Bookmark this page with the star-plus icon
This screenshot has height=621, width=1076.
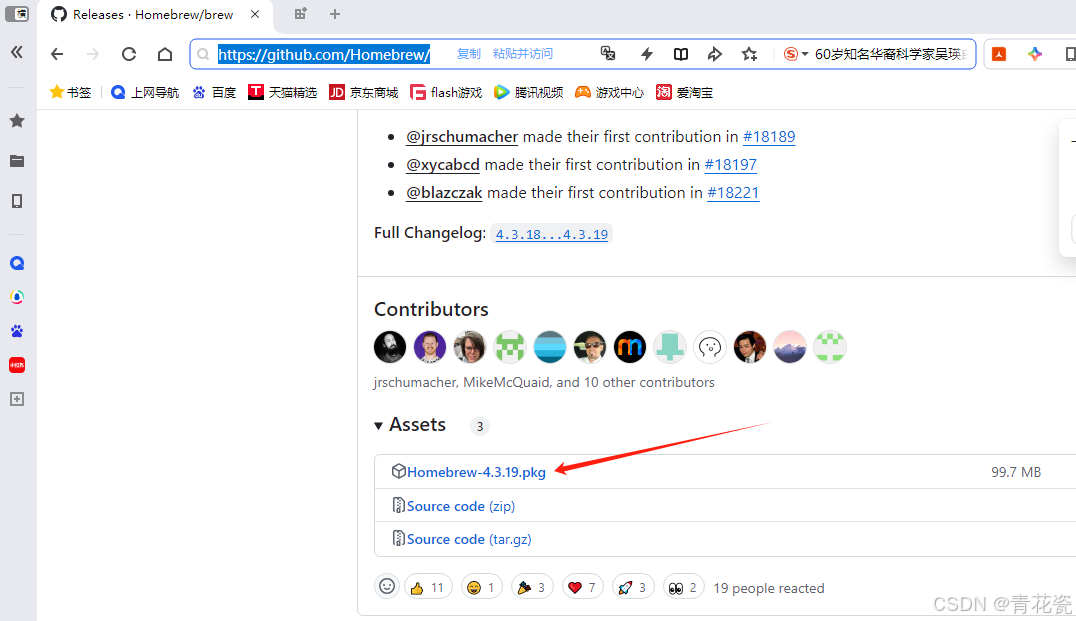[x=749, y=54]
